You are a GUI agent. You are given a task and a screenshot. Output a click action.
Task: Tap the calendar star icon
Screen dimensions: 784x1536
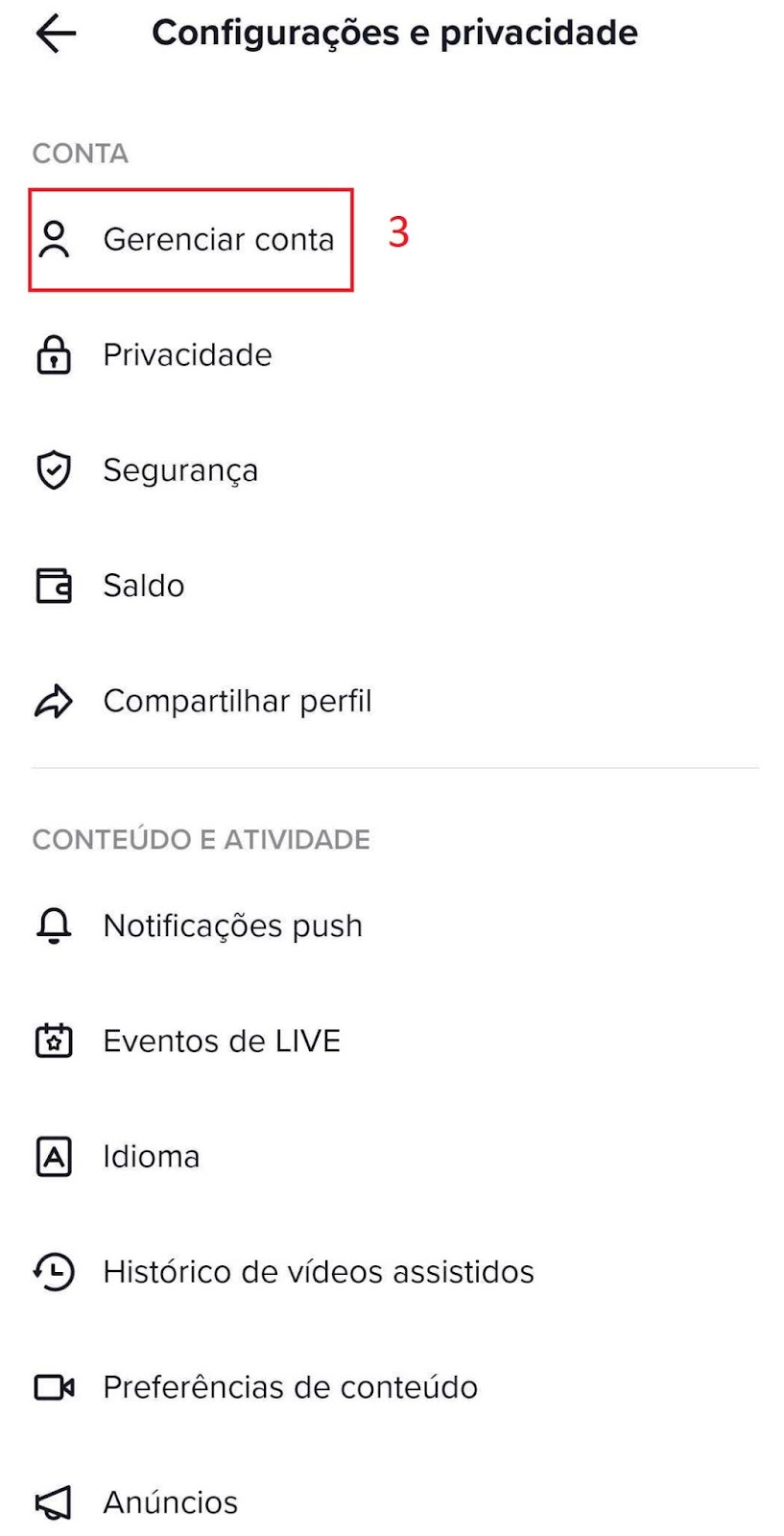[x=54, y=1041]
